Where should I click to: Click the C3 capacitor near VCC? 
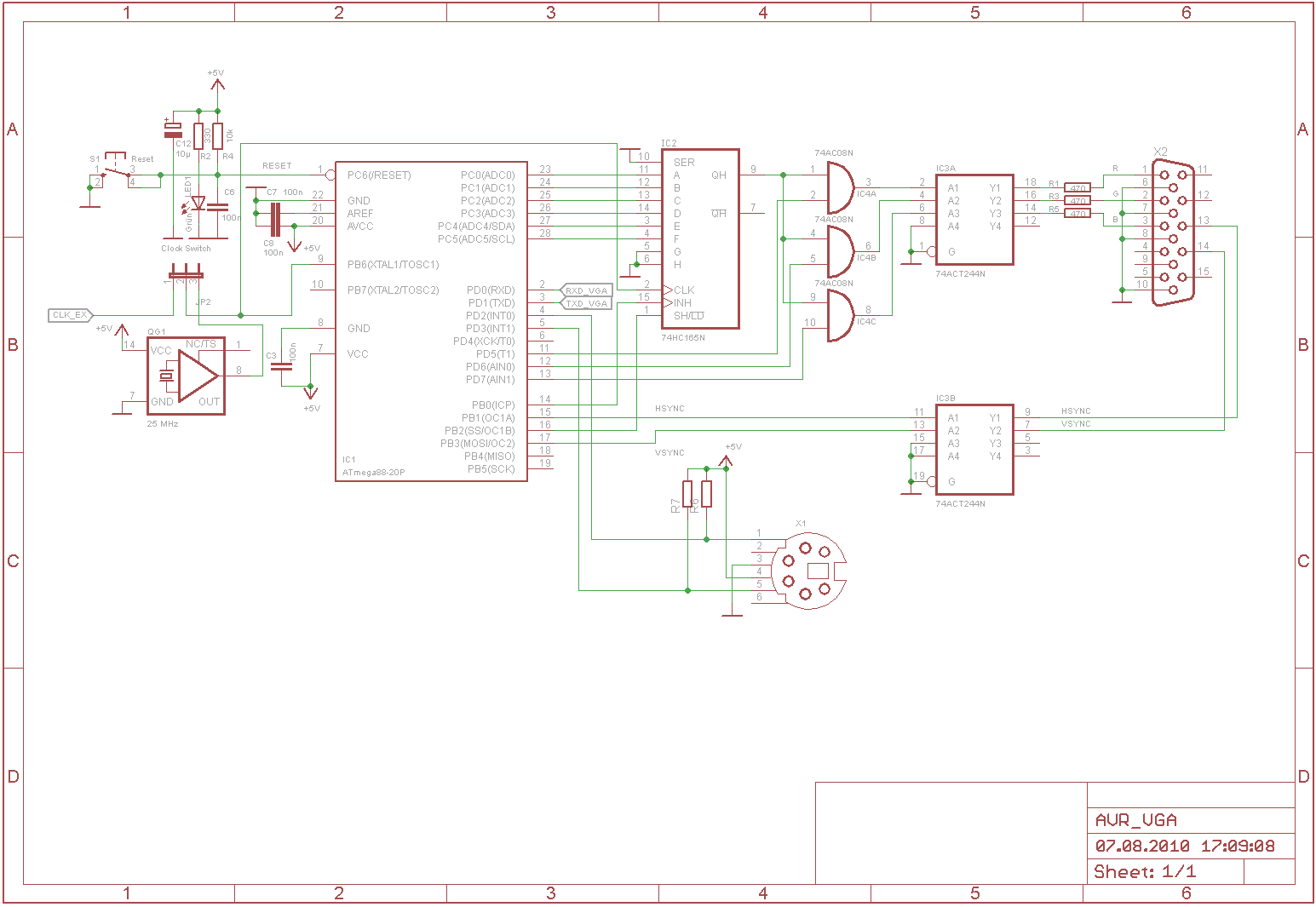[x=280, y=366]
